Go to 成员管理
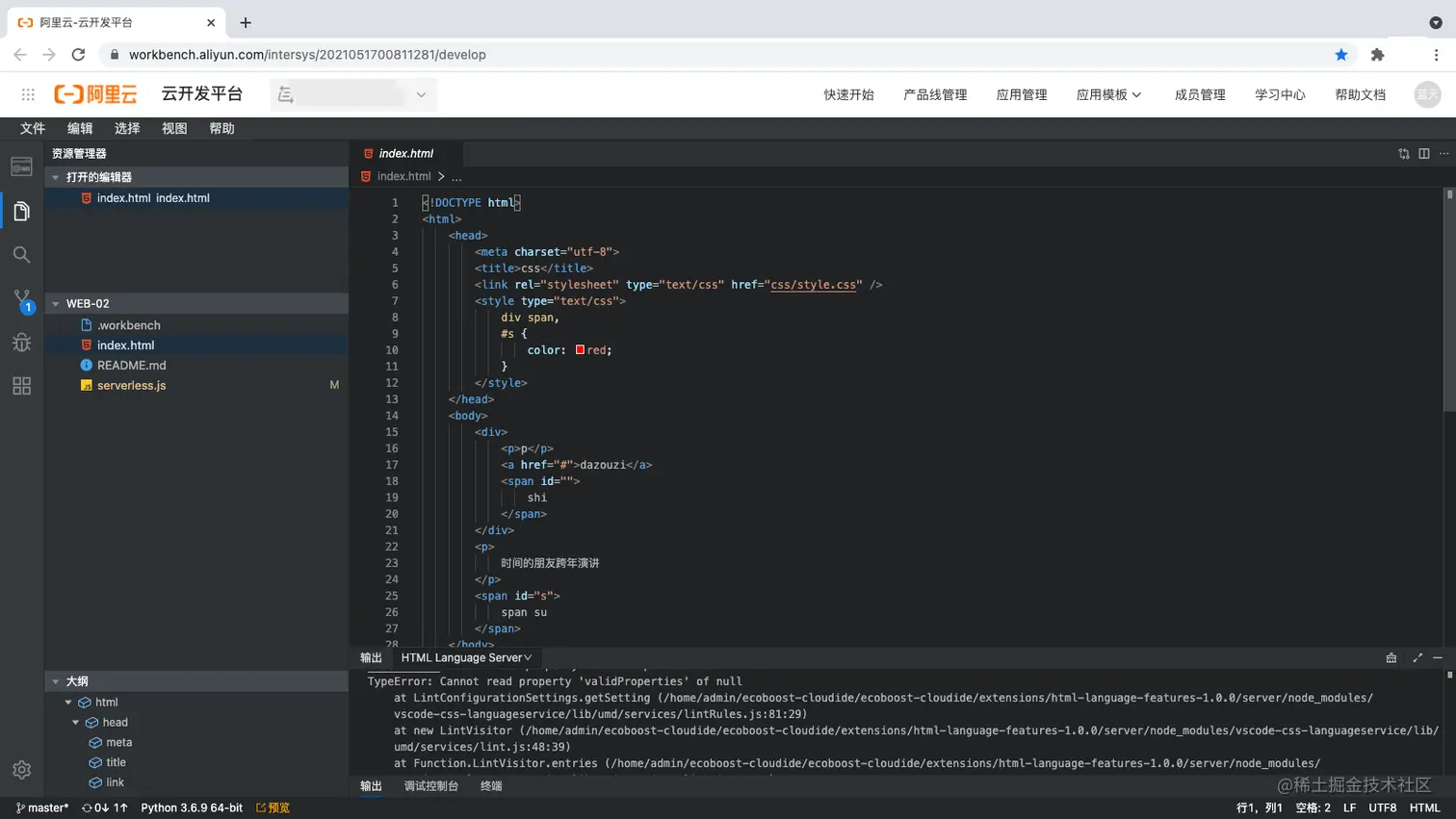Image resolution: width=1456 pixels, height=819 pixels. tap(1200, 94)
